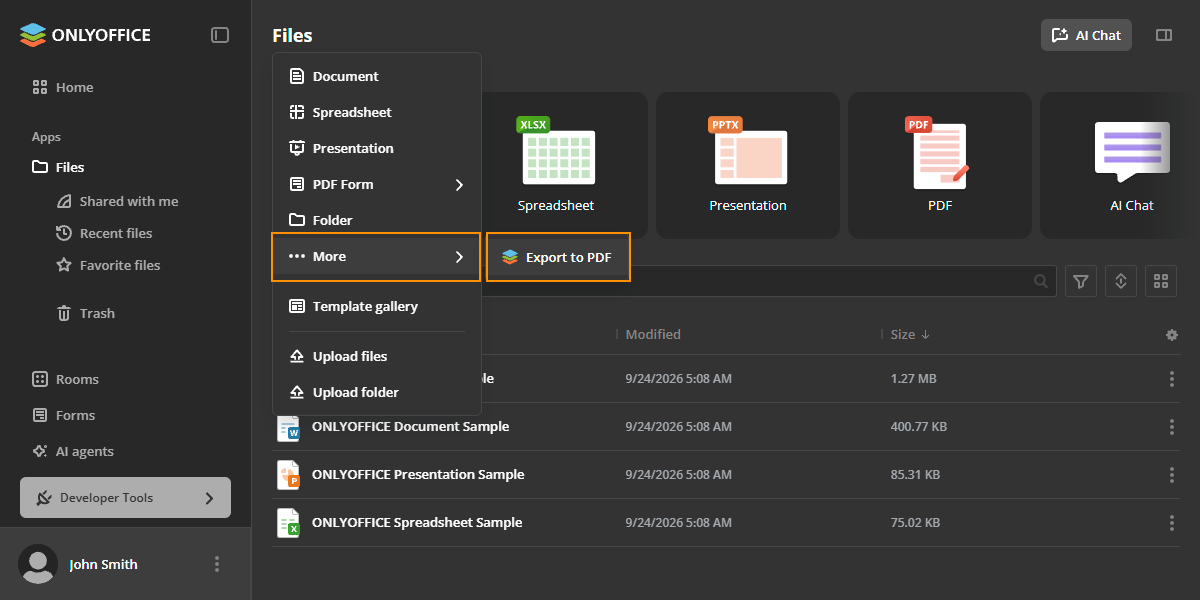Open AI agents section

73,451
